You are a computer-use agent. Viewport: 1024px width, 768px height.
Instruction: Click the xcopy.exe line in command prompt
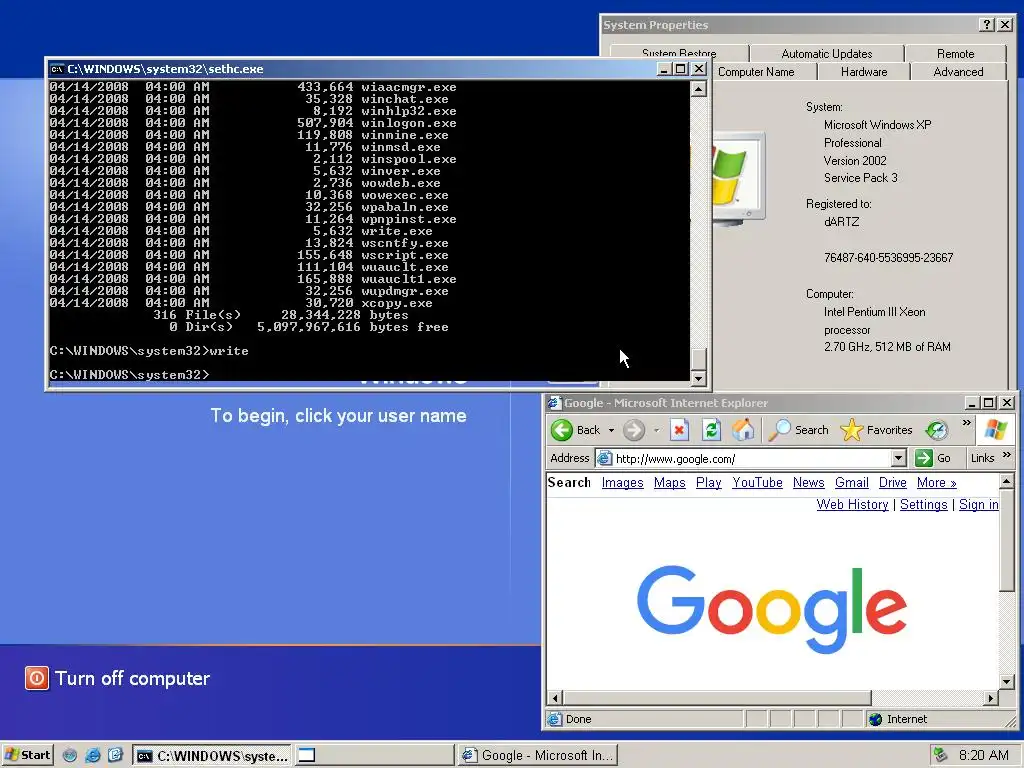[241, 303]
